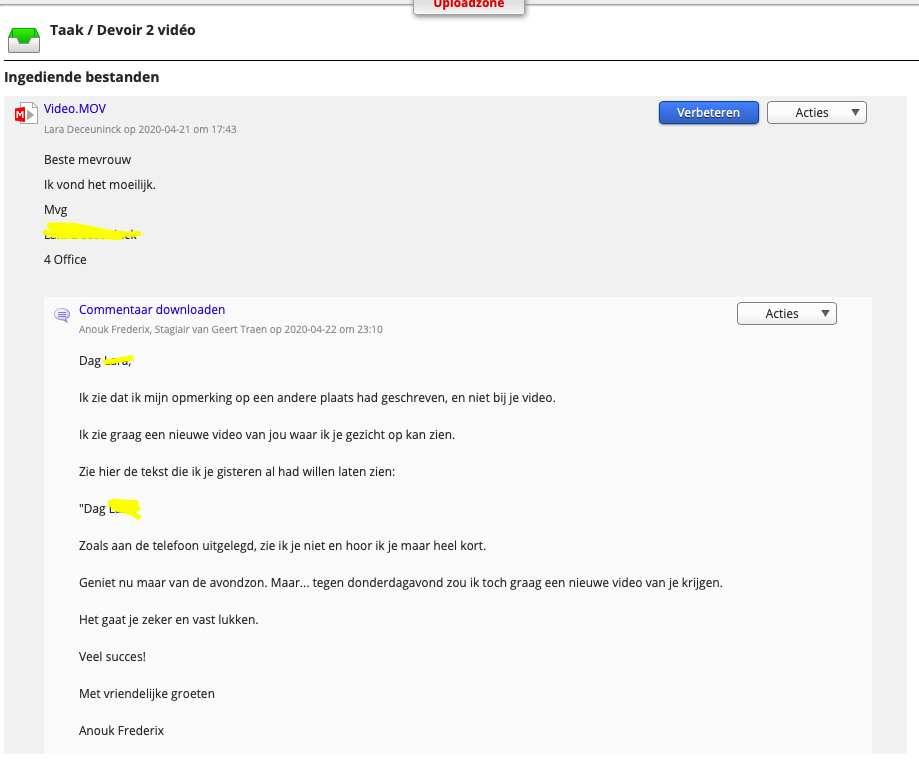The image size is (919, 764).
Task: Click the Video.MOV file type icon
Action: click(x=24, y=114)
